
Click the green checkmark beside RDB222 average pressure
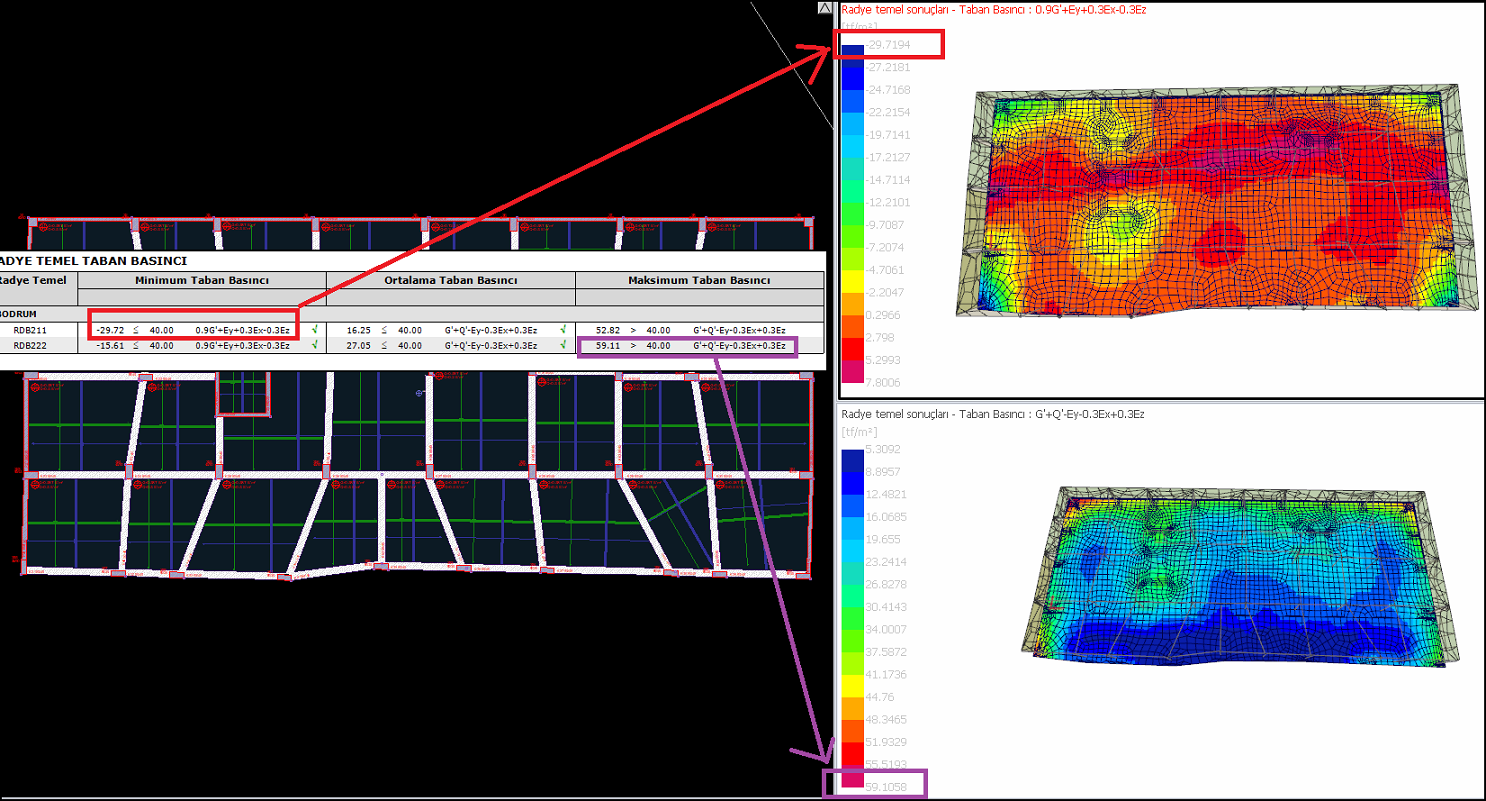563,345
